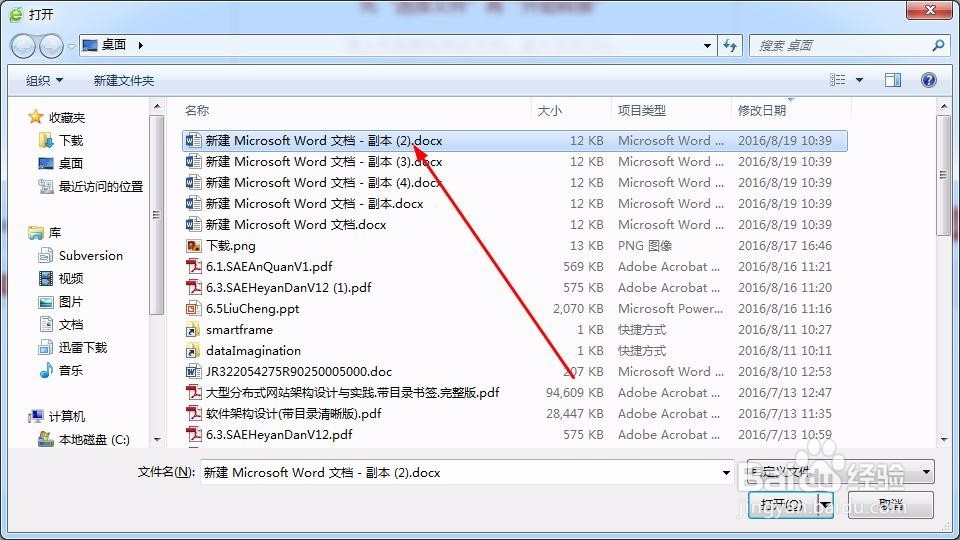Screen dimensions: 960x540
Task: Click New Folder (新建文件夹) button
Action: pyautogui.click(x=124, y=80)
